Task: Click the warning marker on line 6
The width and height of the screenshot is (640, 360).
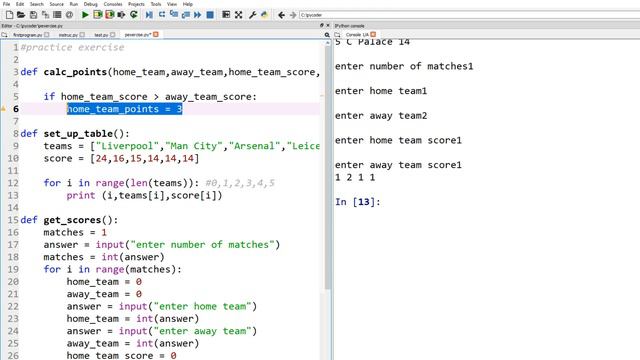Action: pos(3,109)
